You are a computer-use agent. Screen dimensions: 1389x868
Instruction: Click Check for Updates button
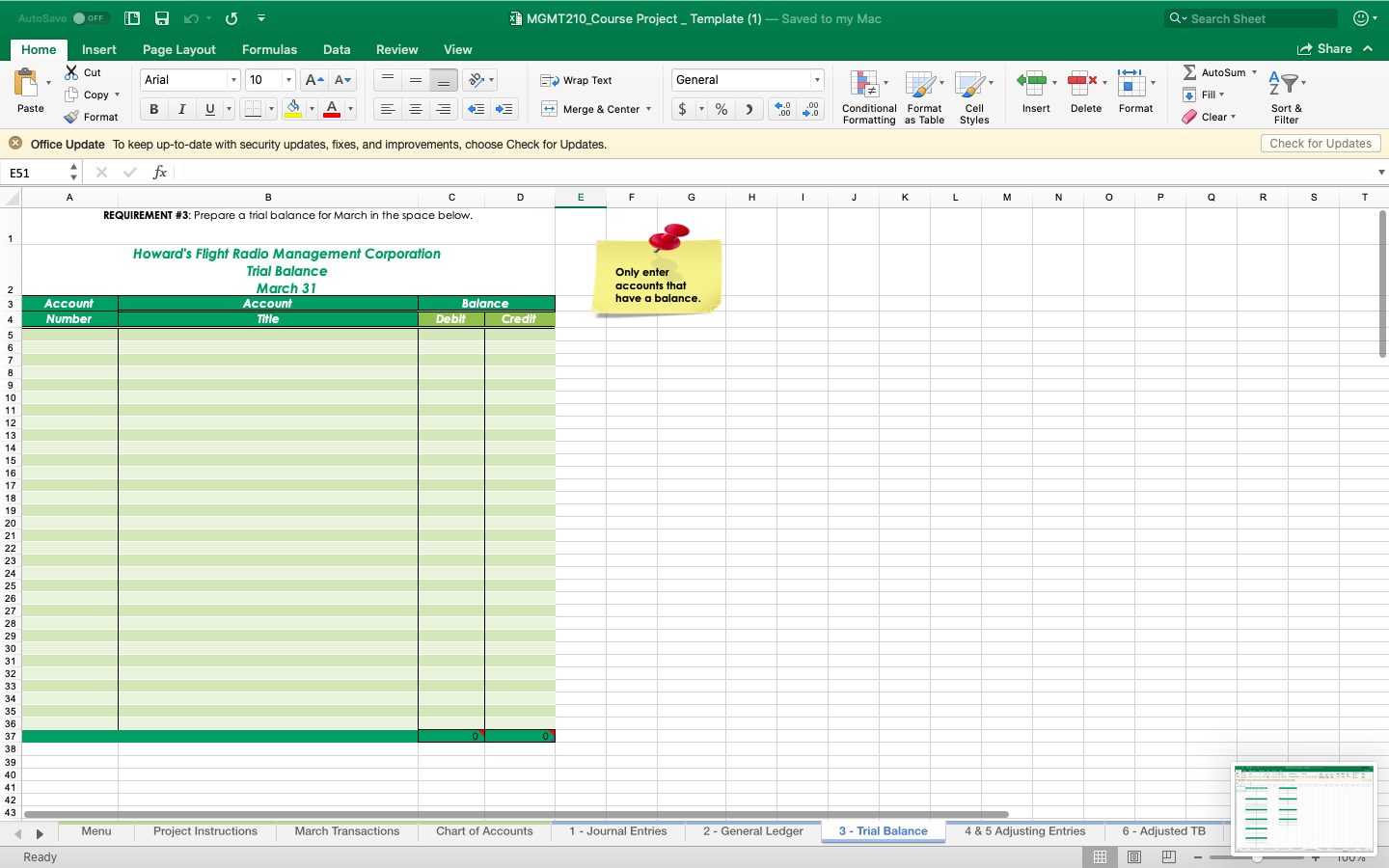point(1321,144)
